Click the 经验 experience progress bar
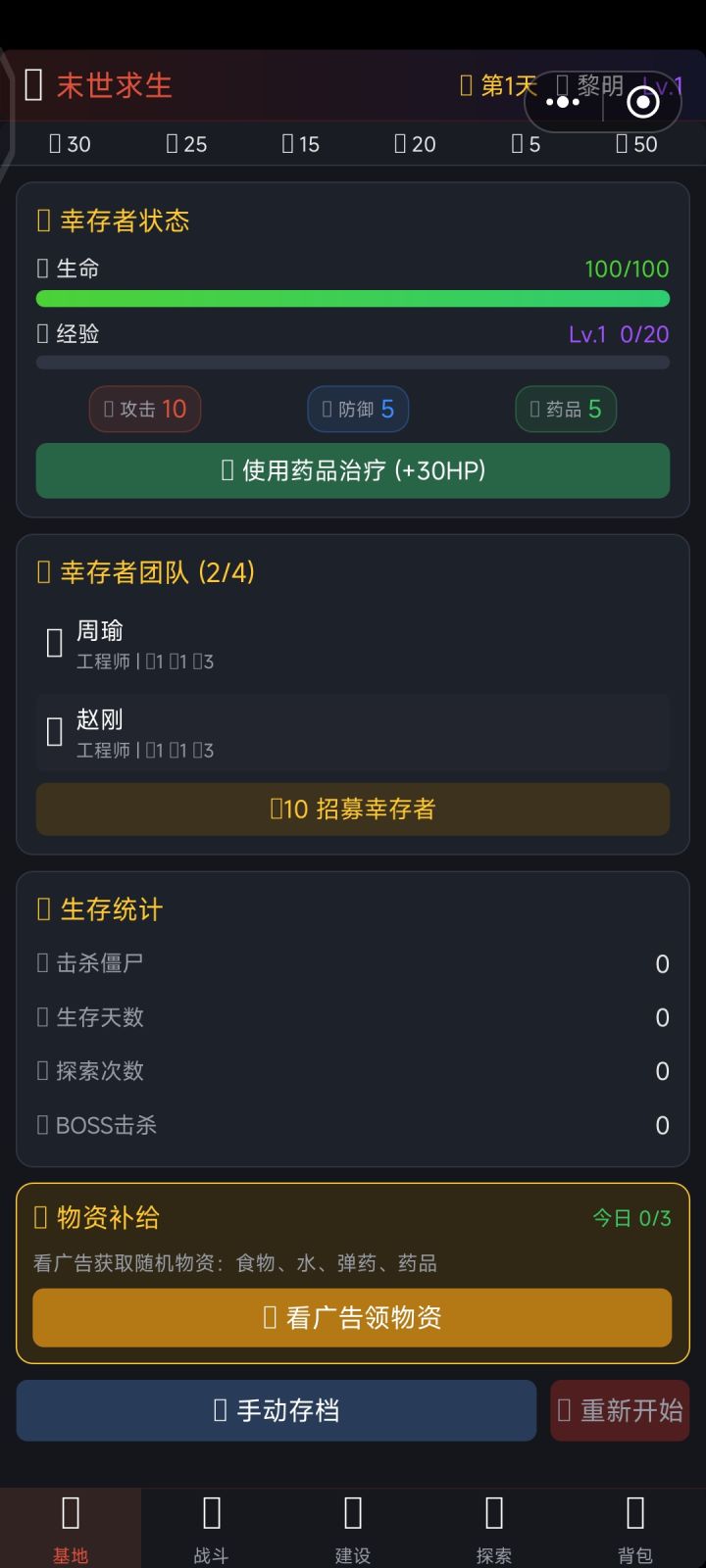The width and height of the screenshot is (706, 1568). pos(353,363)
